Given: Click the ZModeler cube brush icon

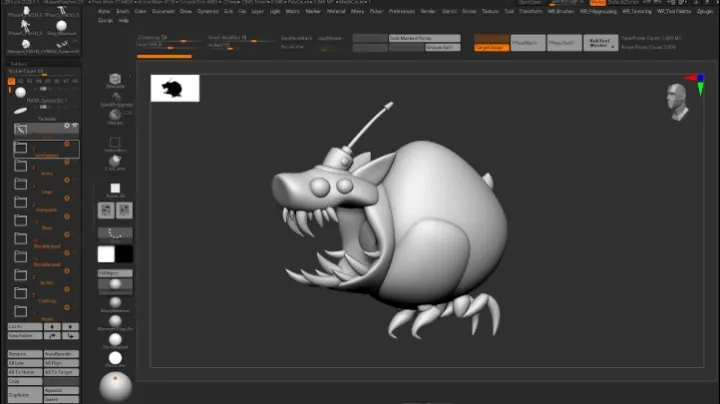Looking at the screenshot, I should (x=115, y=79).
